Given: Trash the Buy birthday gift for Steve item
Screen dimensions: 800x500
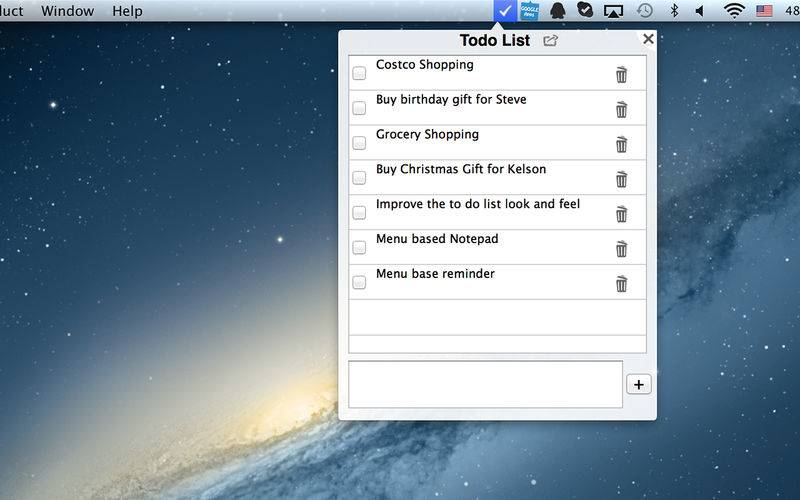Looking at the screenshot, I should (621, 109).
